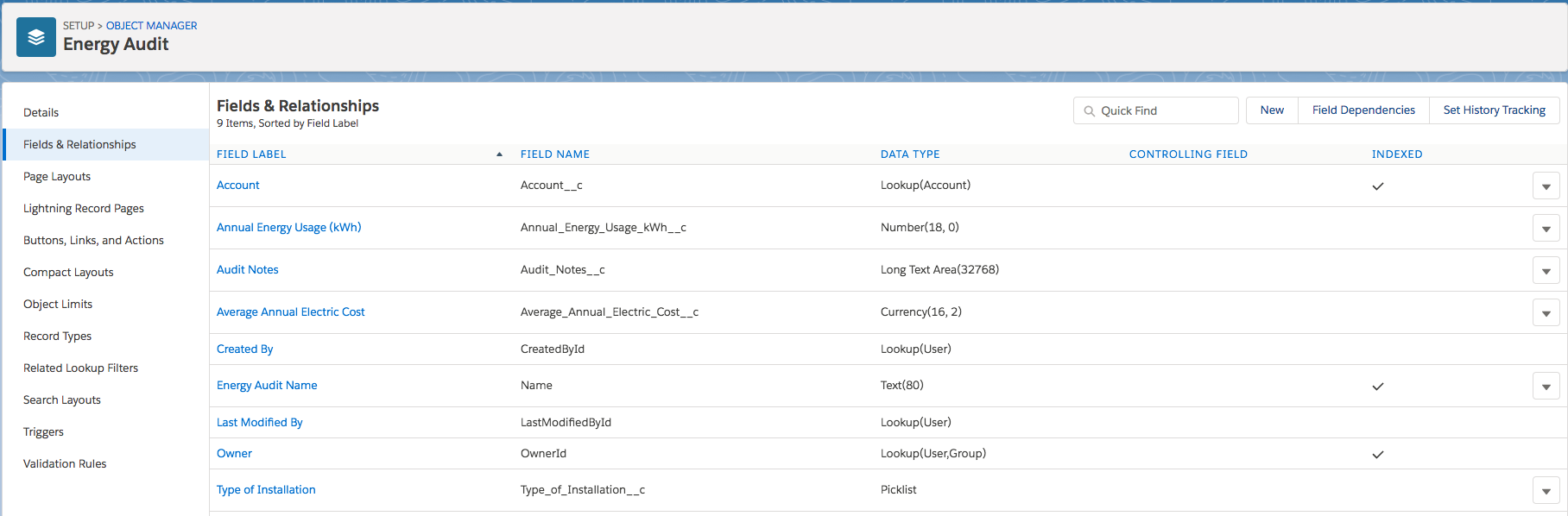Image resolution: width=1568 pixels, height=516 pixels.
Task: Open the Last Modified By field link
Action: [259, 422]
